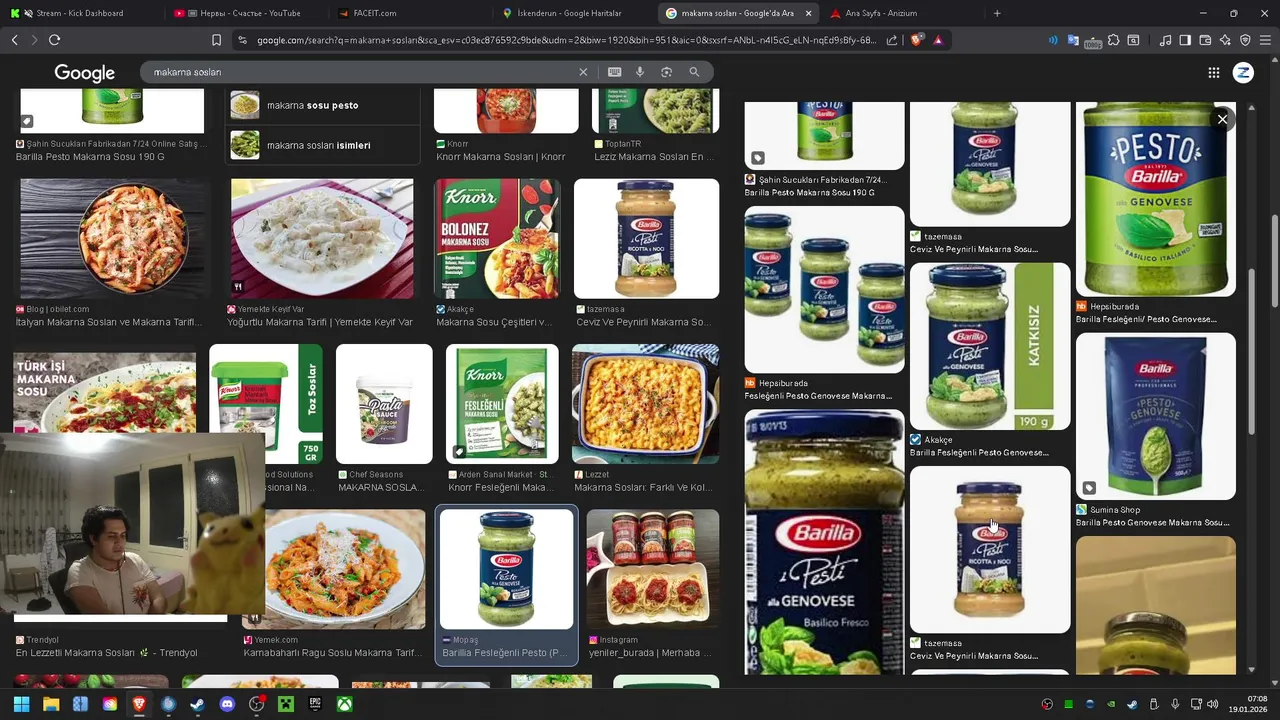Open Akakçe Katkısız Barilla pesto image

click(990, 347)
